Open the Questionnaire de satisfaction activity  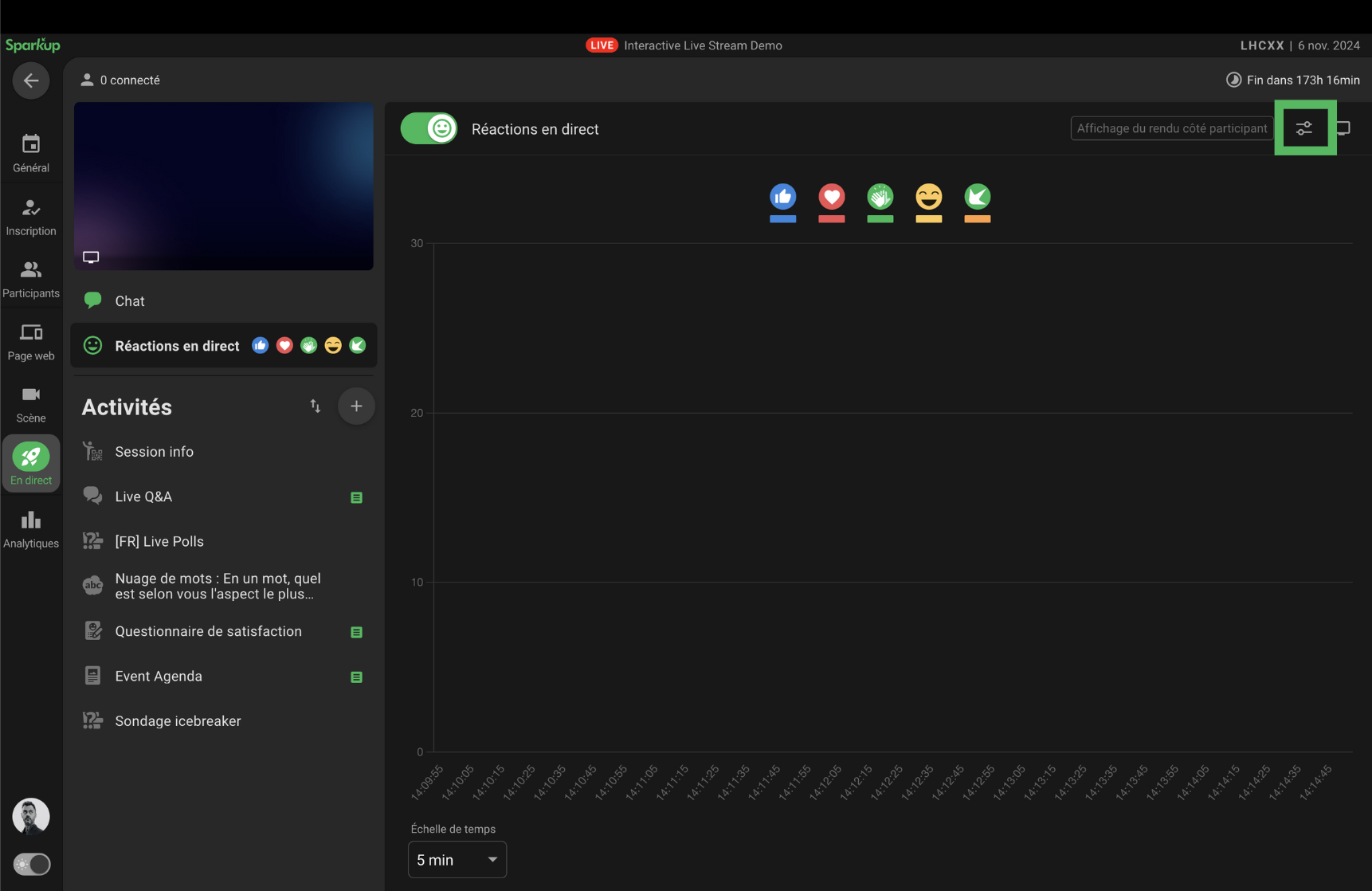pyautogui.click(x=208, y=631)
